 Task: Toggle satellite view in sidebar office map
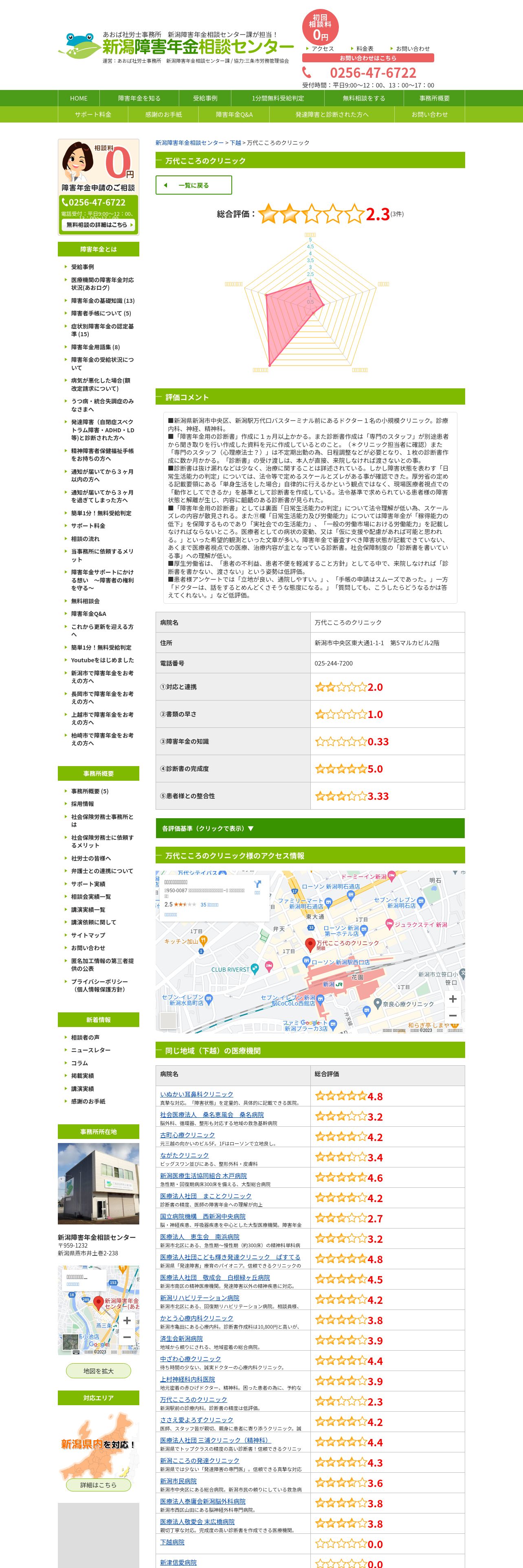(x=71, y=1342)
